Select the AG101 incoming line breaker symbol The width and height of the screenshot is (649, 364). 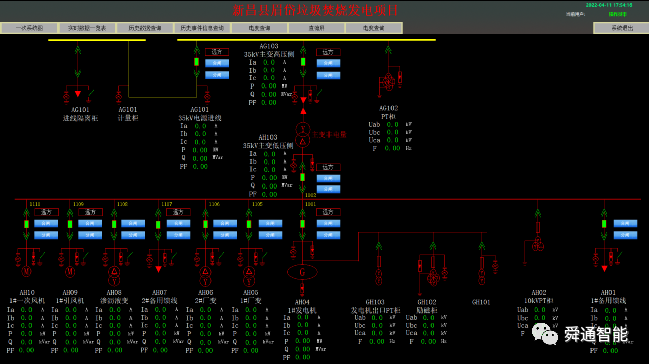197,62
